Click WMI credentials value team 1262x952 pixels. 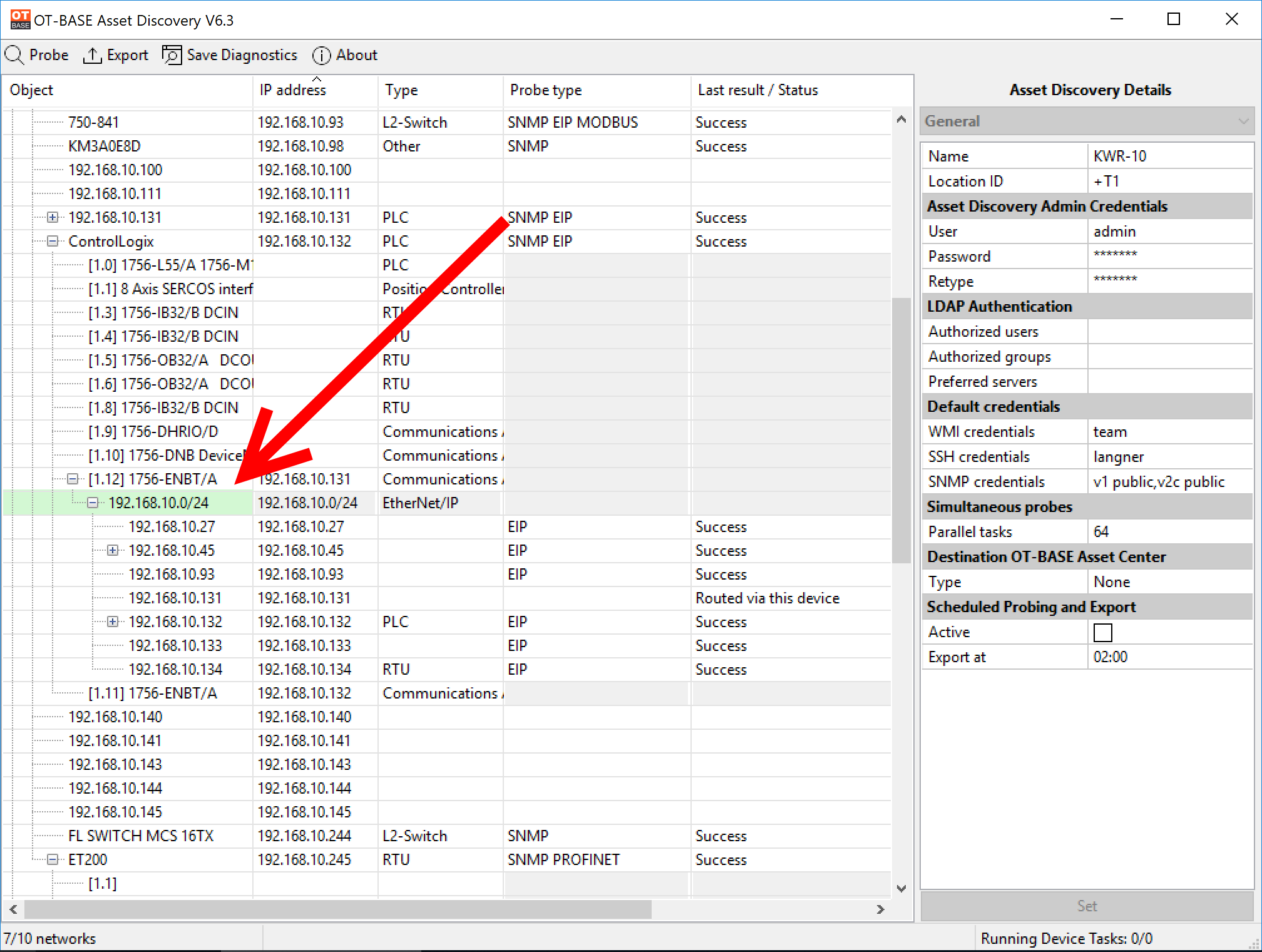point(1170,431)
